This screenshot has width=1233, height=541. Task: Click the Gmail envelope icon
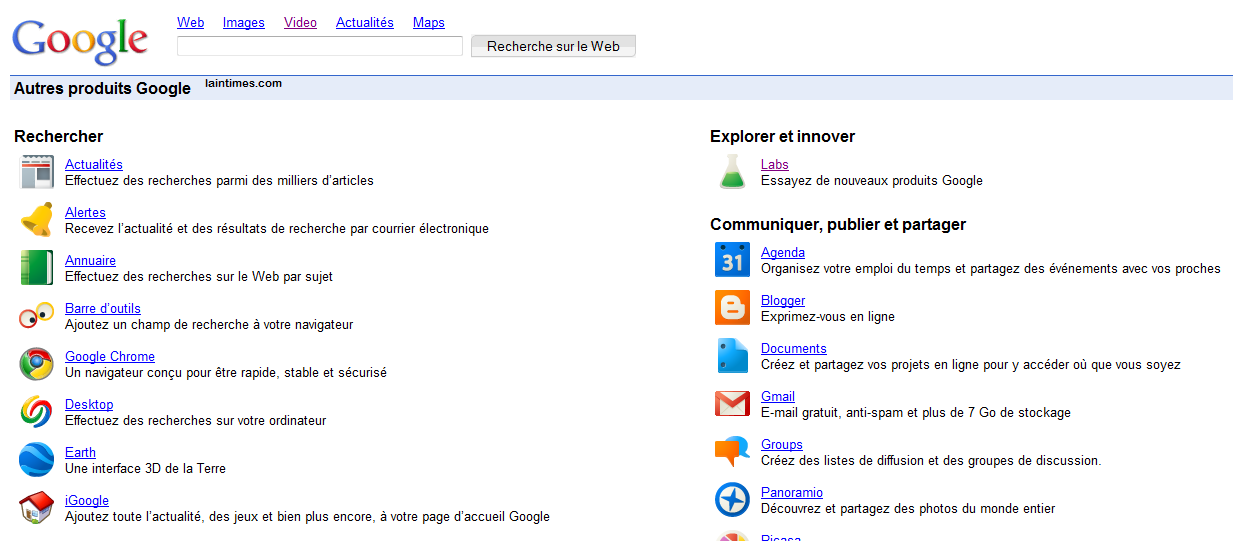(x=733, y=404)
